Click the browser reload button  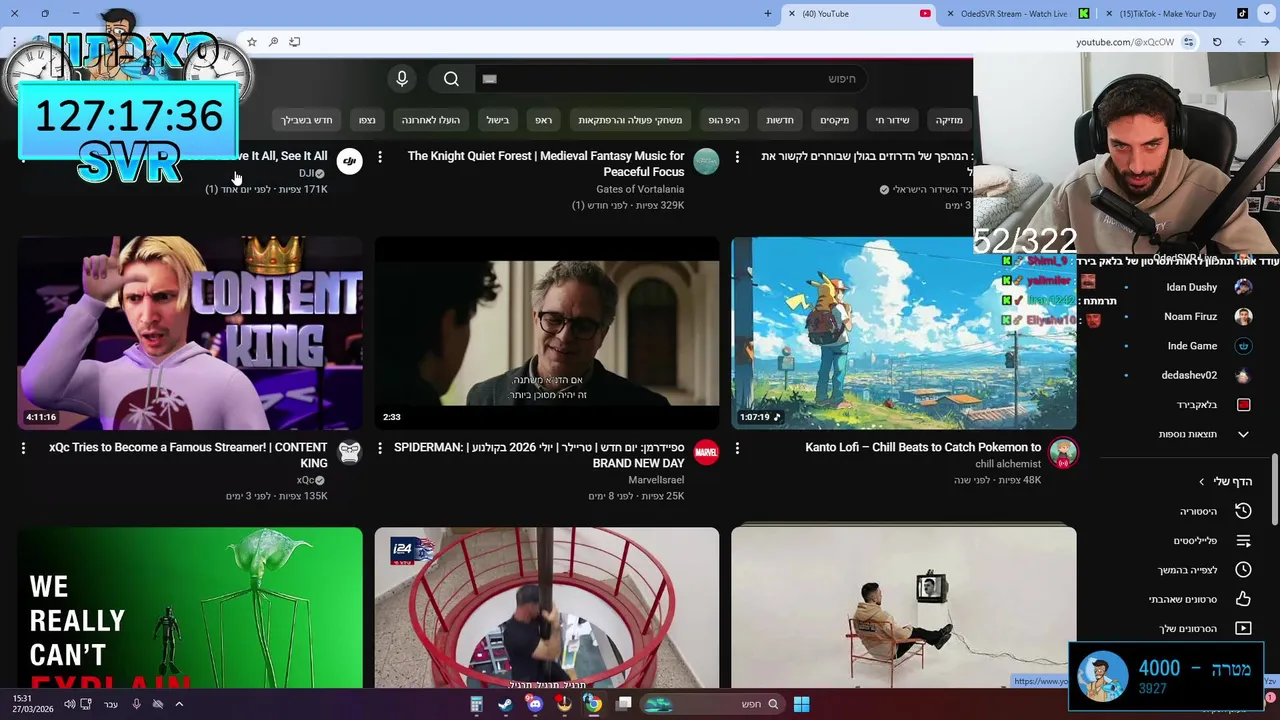(1217, 42)
